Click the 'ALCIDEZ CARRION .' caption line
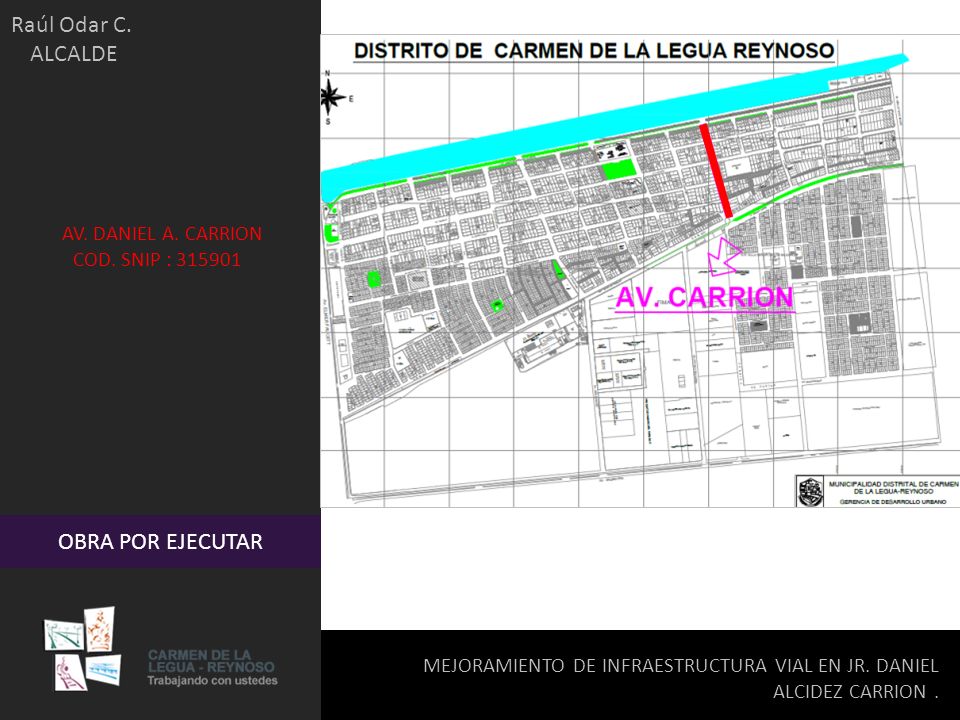 [856, 692]
